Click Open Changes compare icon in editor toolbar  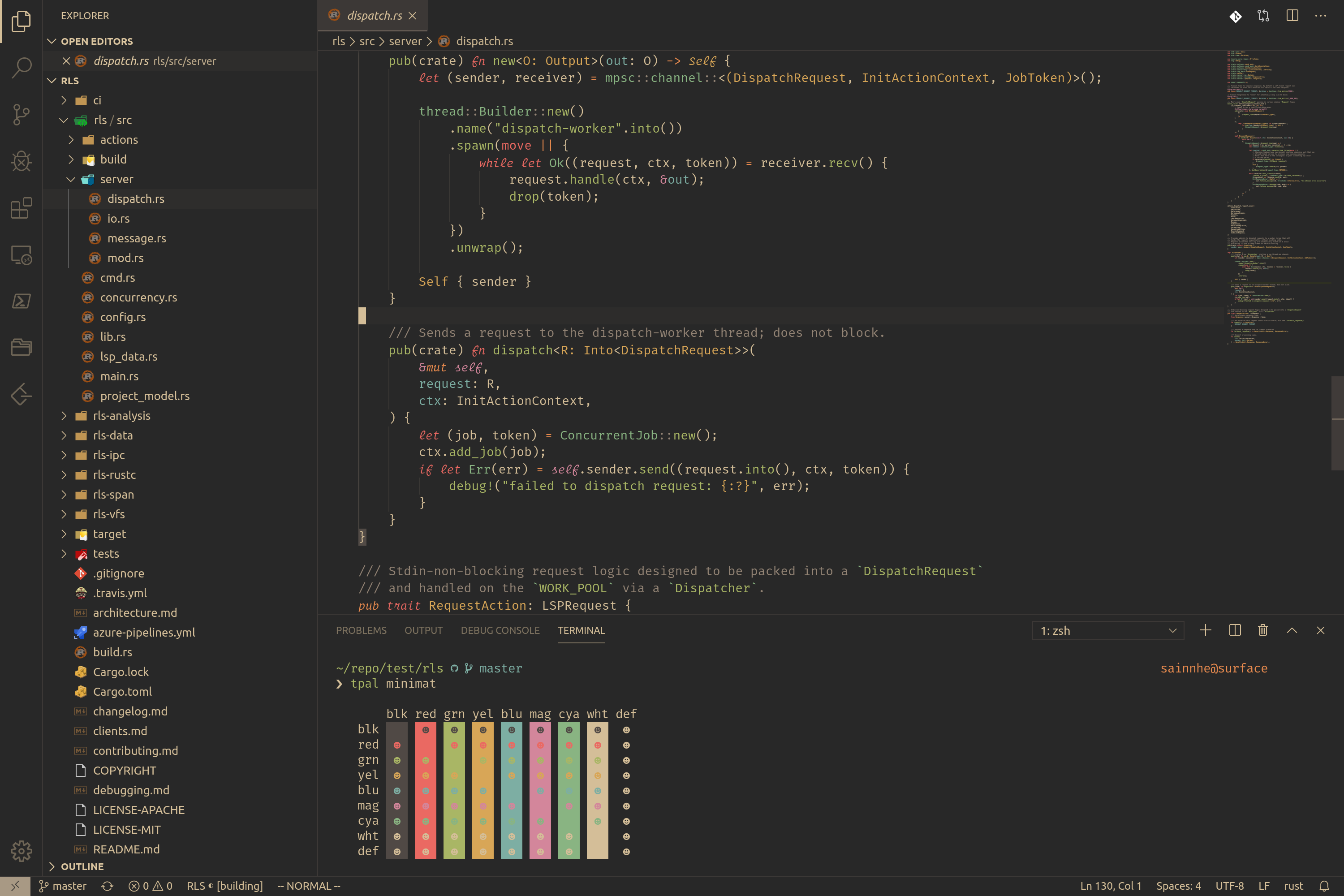[1263, 16]
